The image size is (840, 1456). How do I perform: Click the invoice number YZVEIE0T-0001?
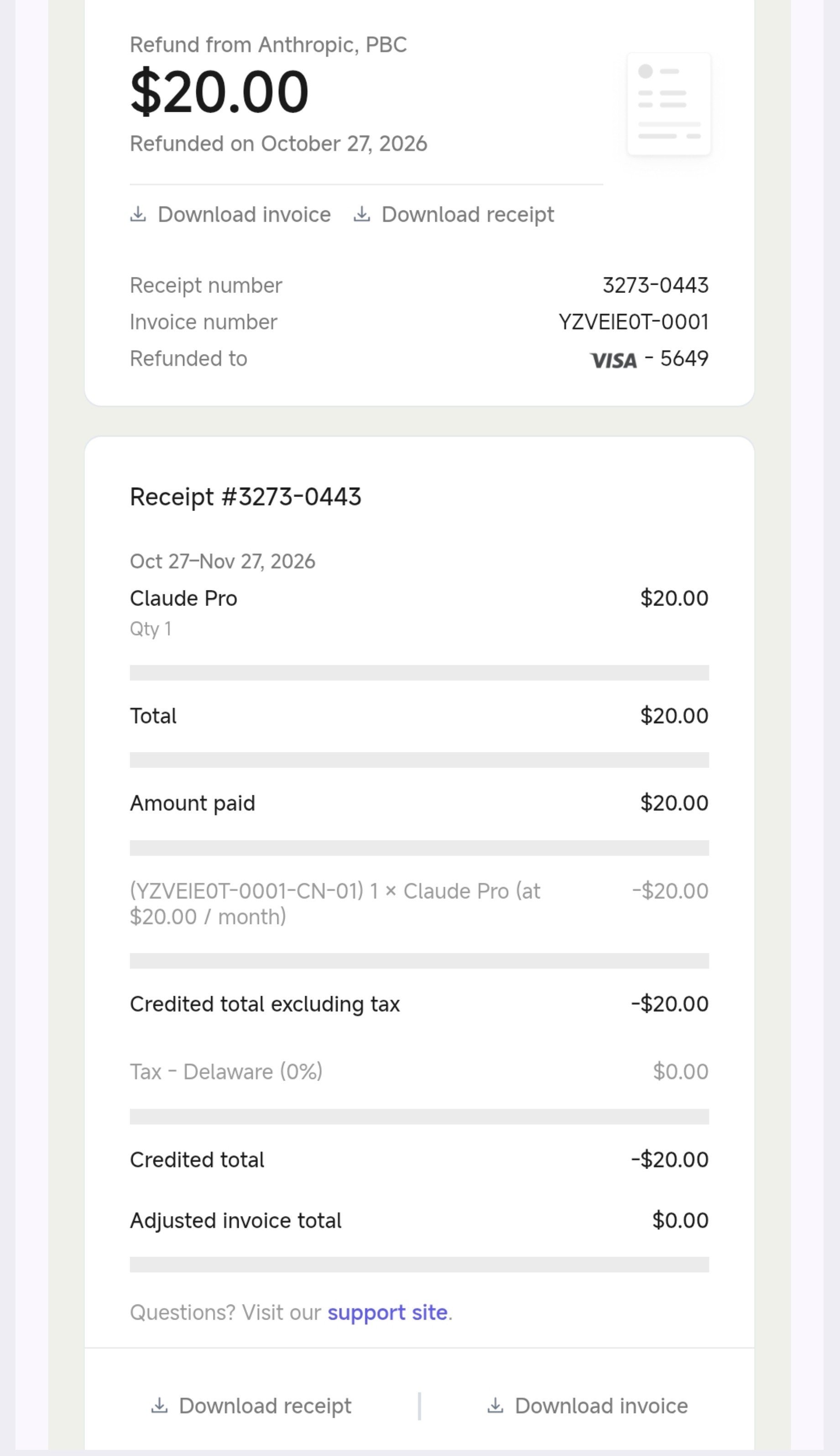(633, 322)
